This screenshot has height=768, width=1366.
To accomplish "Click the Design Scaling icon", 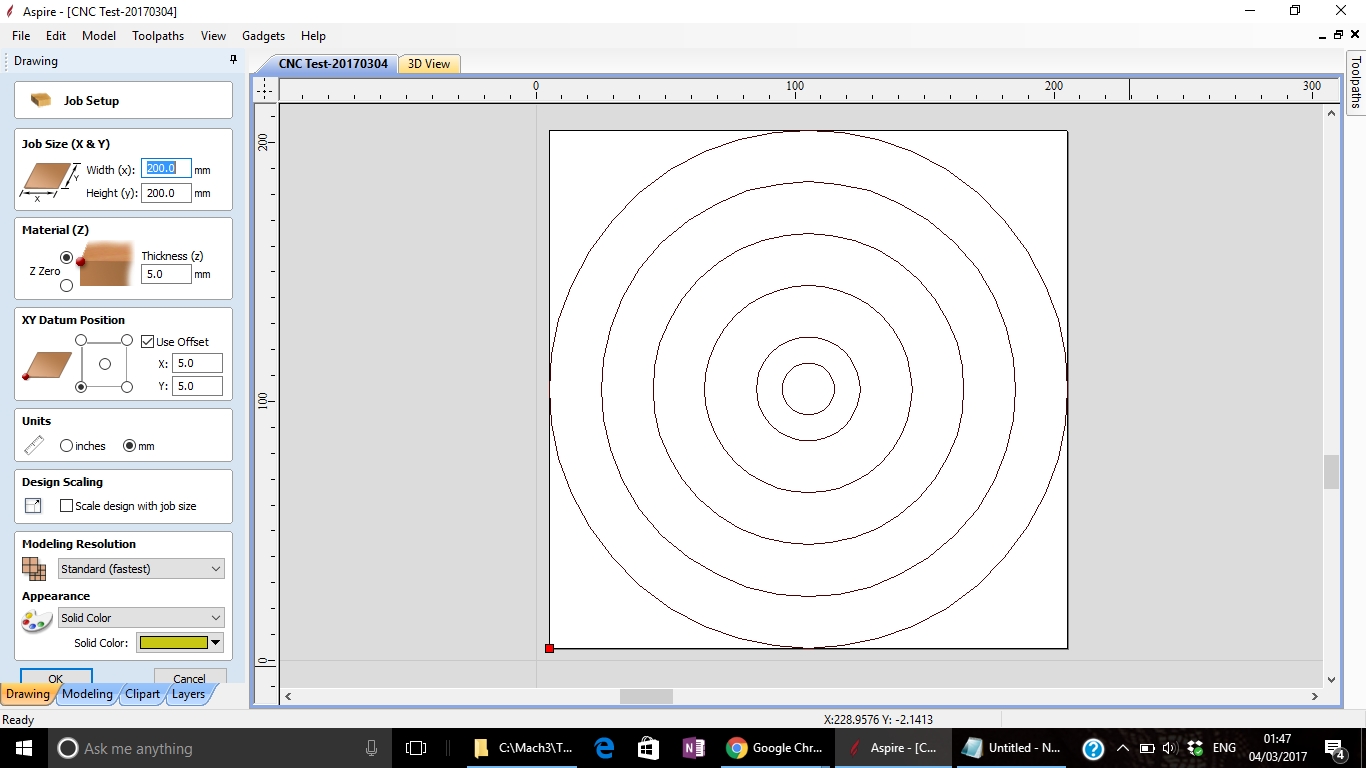I will tap(33, 506).
